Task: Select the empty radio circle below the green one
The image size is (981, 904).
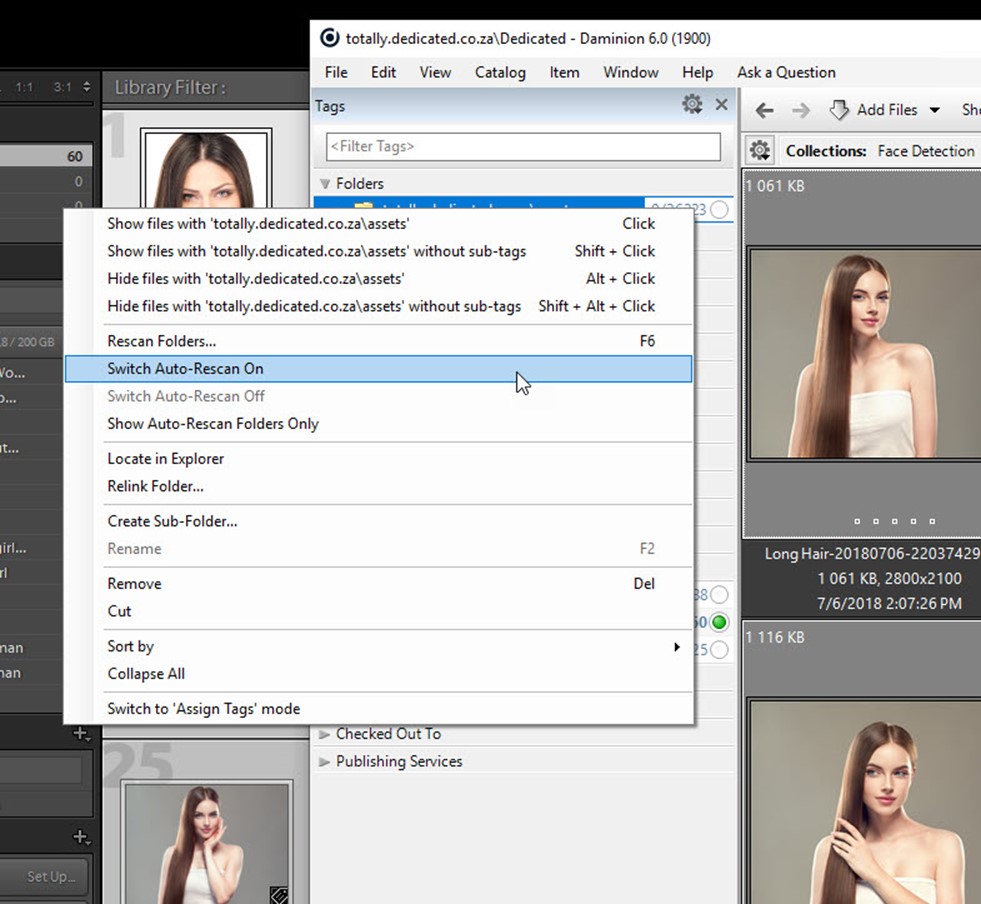Action: point(719,649)
